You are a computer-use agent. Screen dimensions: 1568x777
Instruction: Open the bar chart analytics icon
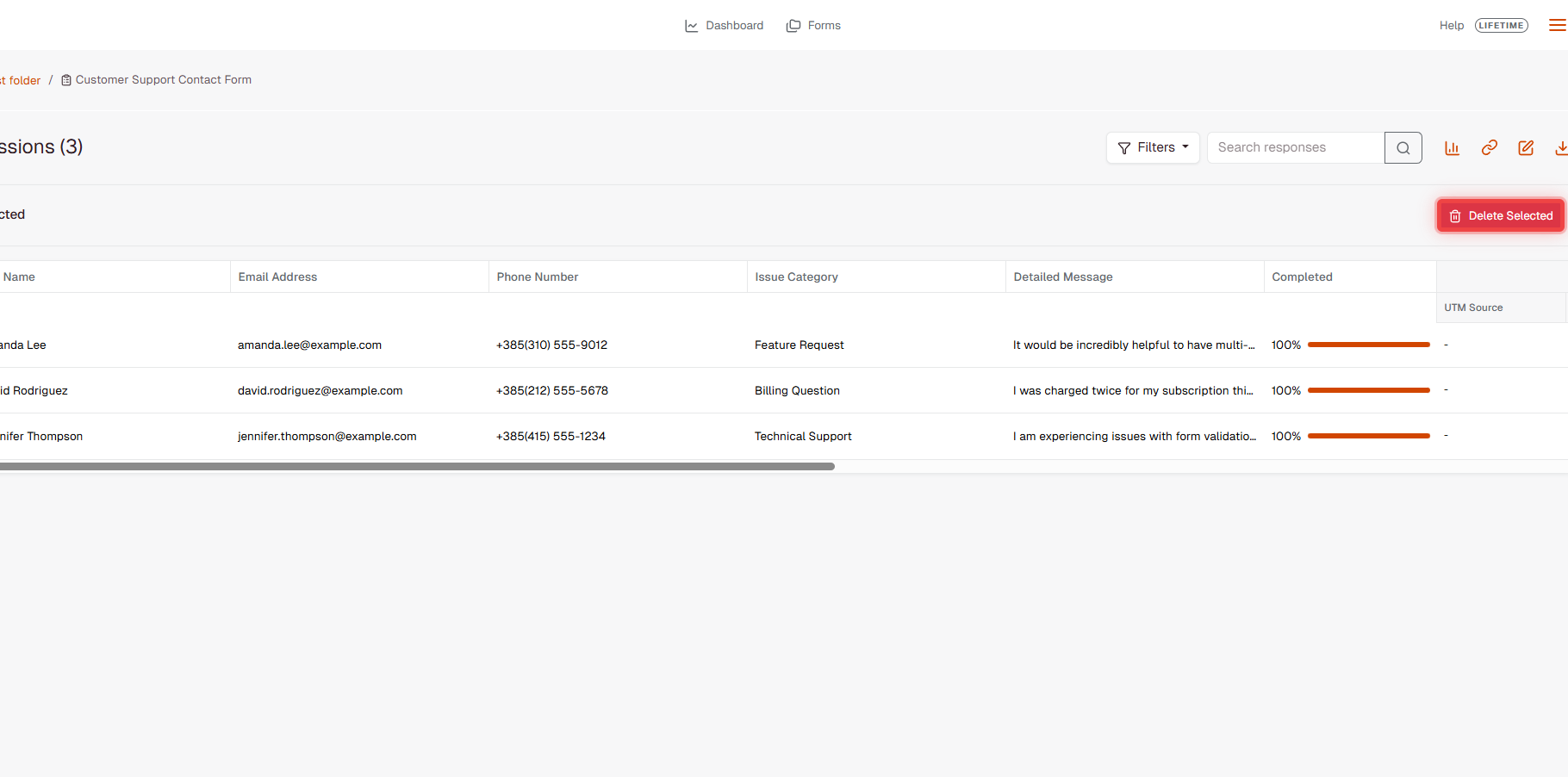coord(1453,148)
